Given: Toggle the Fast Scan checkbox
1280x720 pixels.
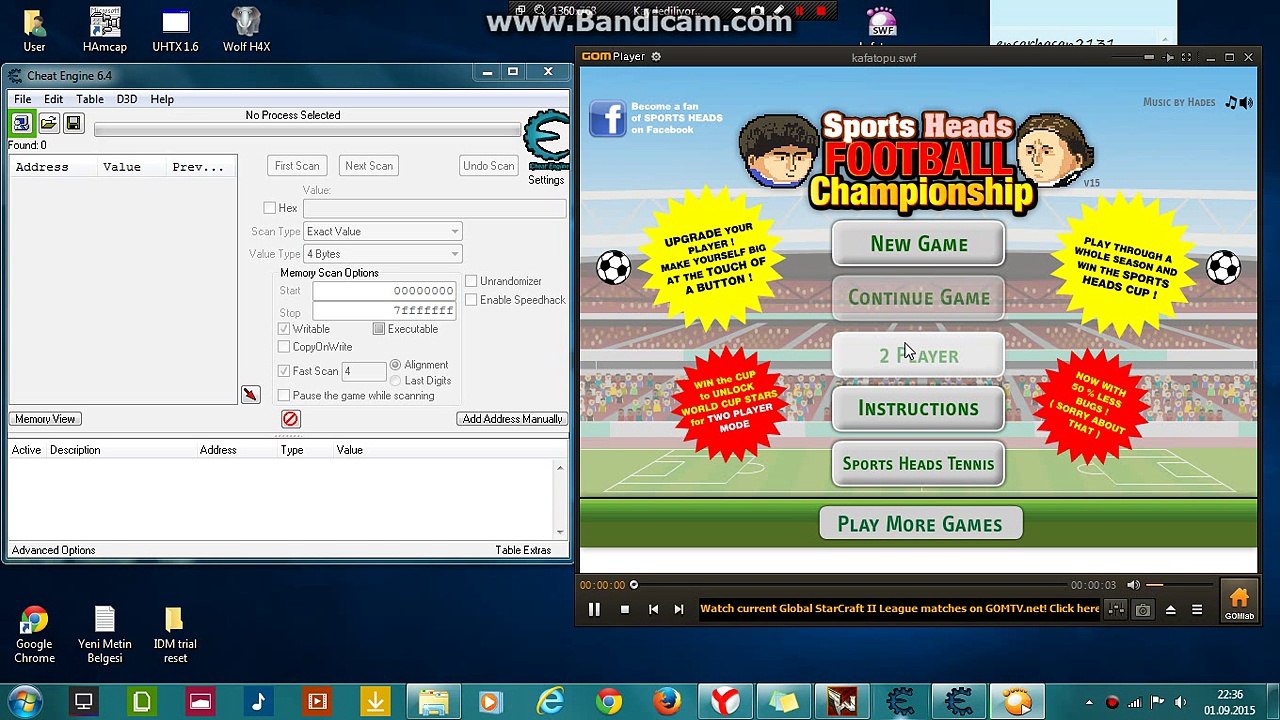Looking at the screenshot, I should pos(284,371).
